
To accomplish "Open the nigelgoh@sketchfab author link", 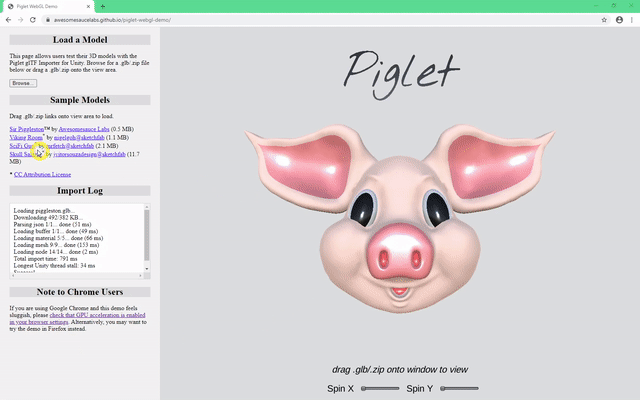I will 79,138.
